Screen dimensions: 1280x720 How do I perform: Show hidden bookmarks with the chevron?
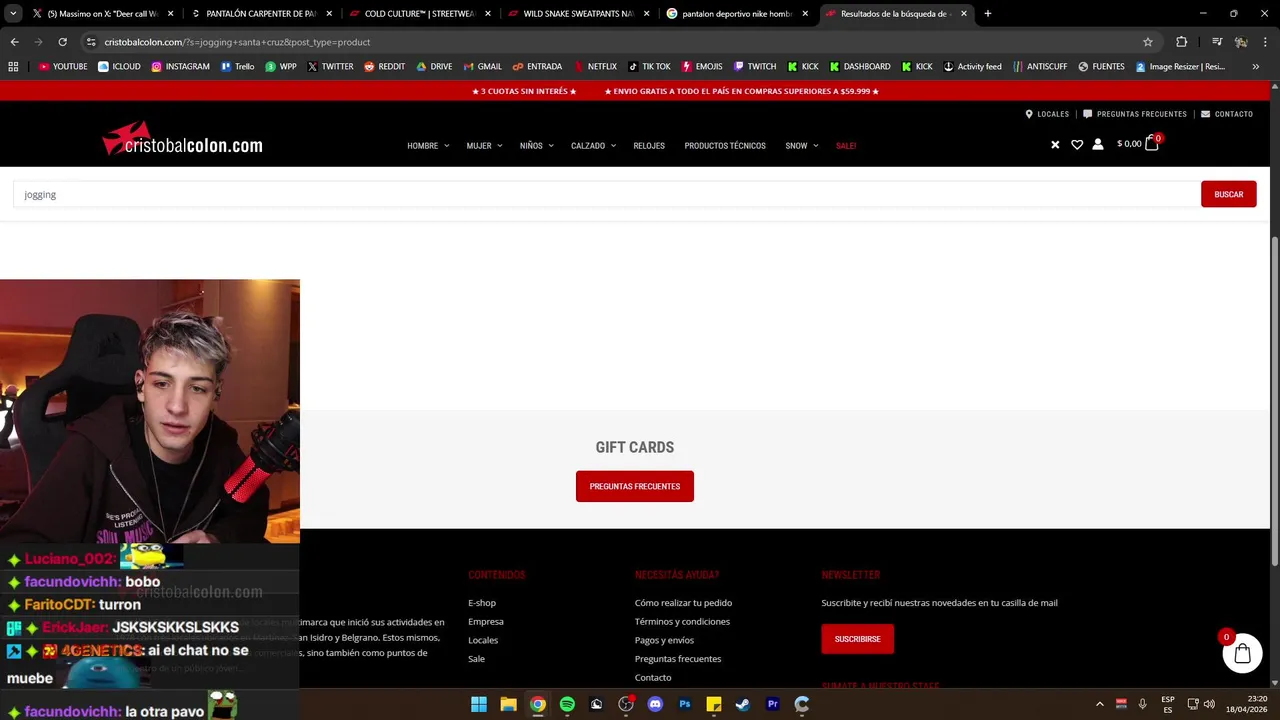coord(1255,66)
